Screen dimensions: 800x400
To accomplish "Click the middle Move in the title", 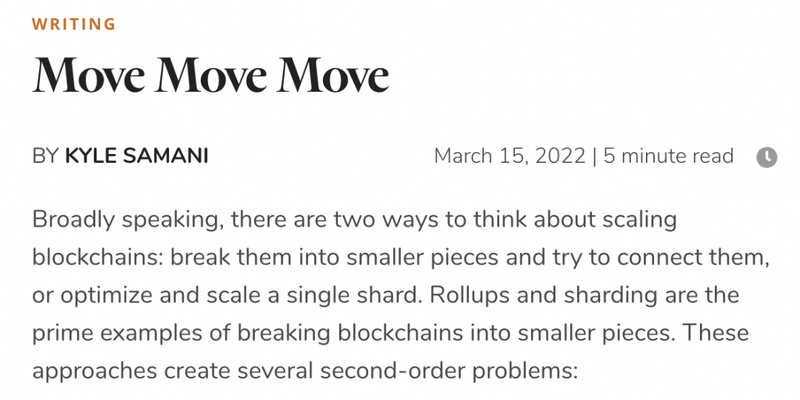I will [x=210, y=77].
